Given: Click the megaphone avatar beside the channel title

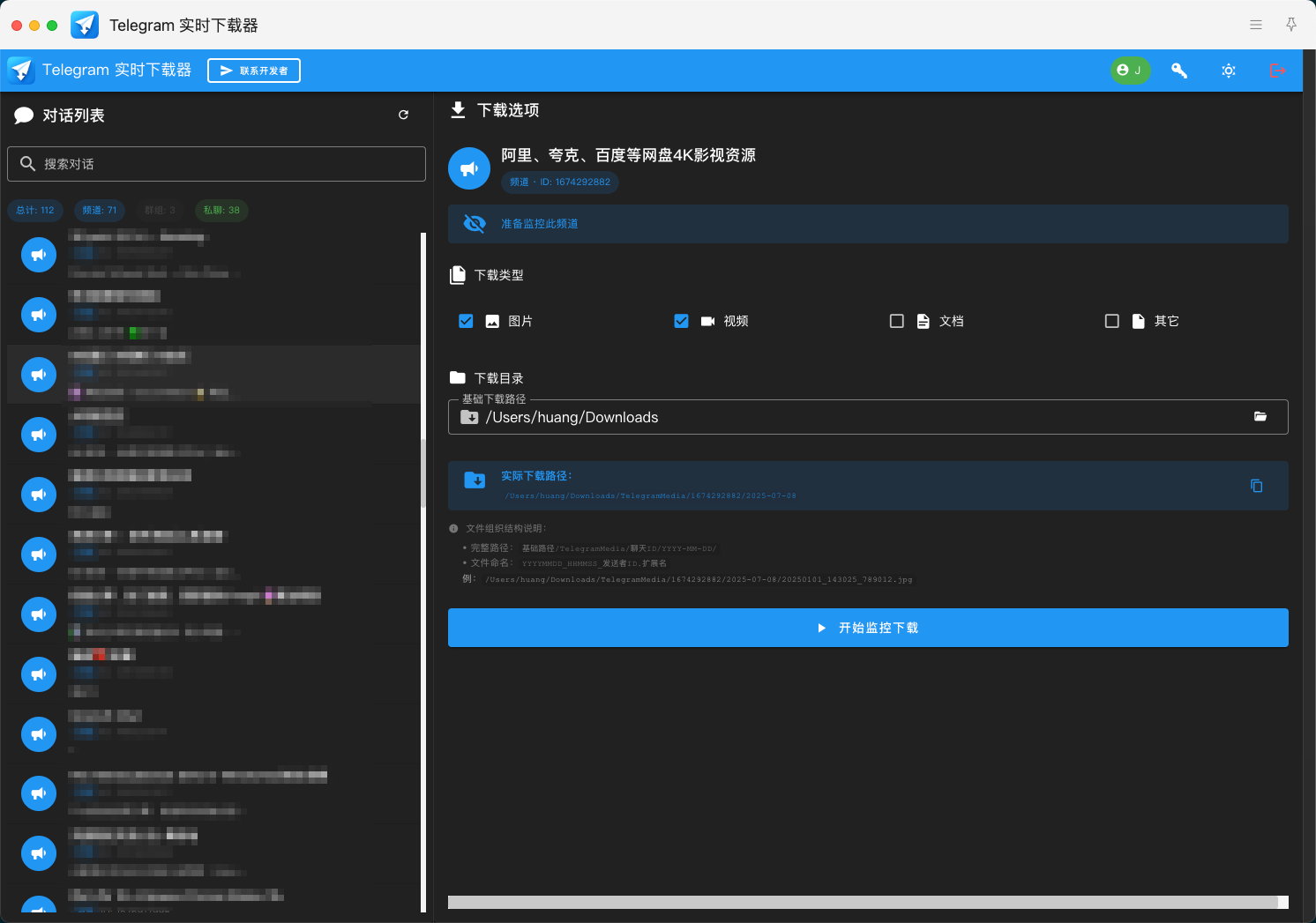Looking at the screenshot, I should pos(469,168).
